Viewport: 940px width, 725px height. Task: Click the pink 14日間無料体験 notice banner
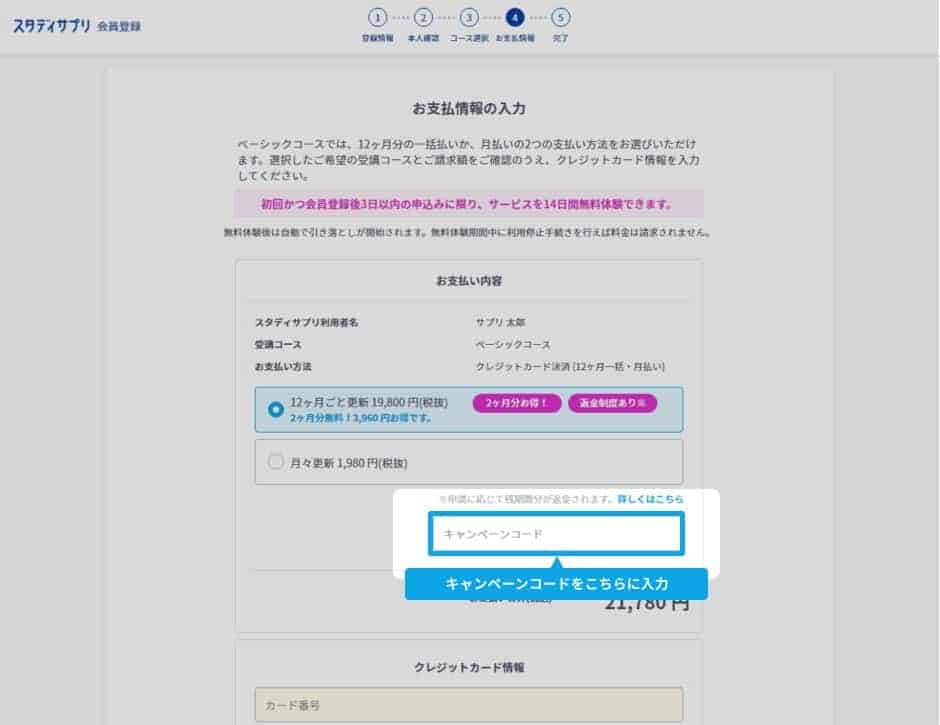coord(468,205)
